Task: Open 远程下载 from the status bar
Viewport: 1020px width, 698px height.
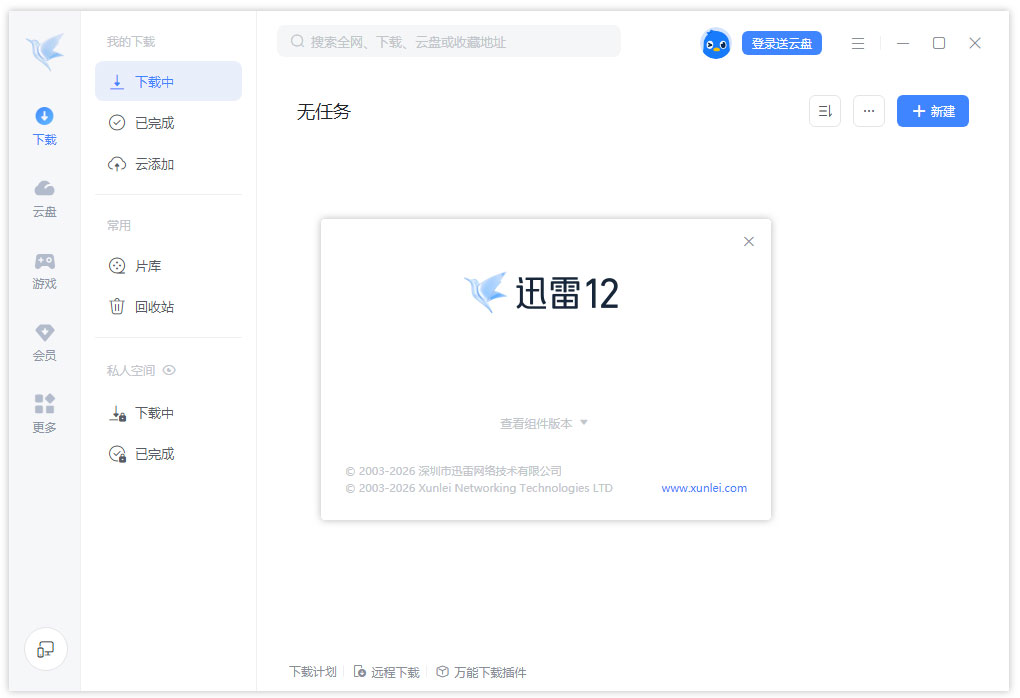Action: (x=386, y=671)
